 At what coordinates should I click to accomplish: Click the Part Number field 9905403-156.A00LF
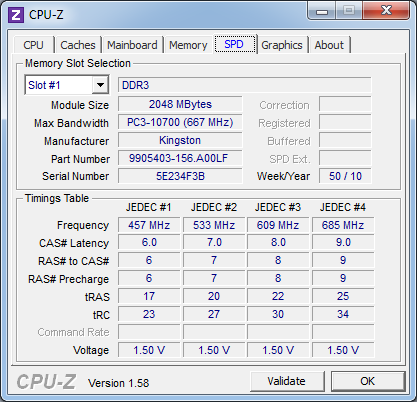tap(180, 158)
